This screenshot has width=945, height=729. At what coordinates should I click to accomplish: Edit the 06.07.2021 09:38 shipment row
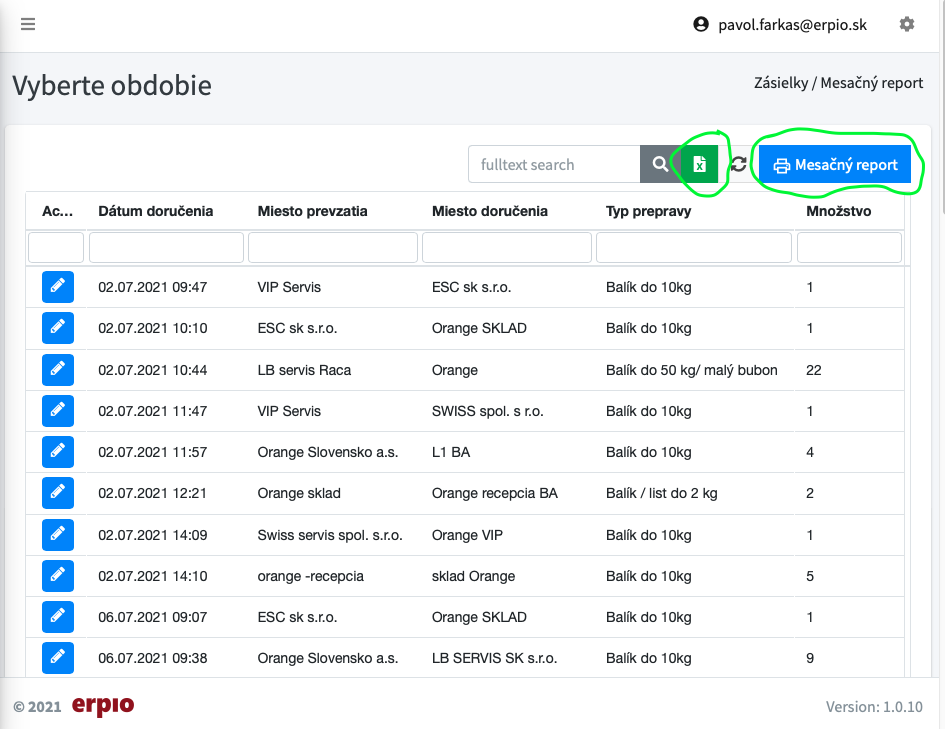point(58,658)
